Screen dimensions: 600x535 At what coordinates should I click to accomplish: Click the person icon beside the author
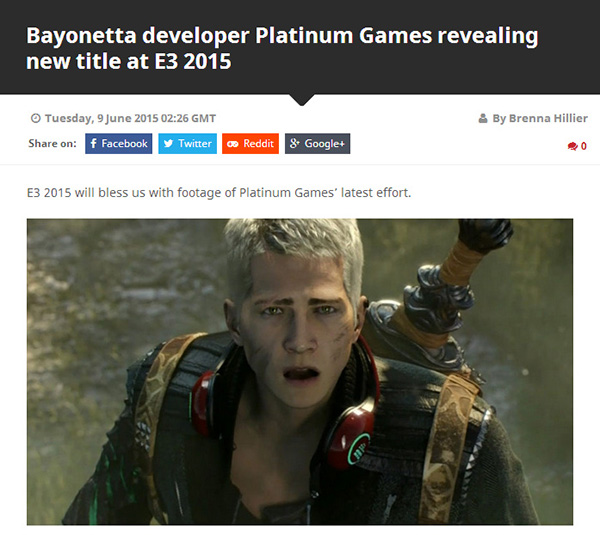click(x=483, y=118)
